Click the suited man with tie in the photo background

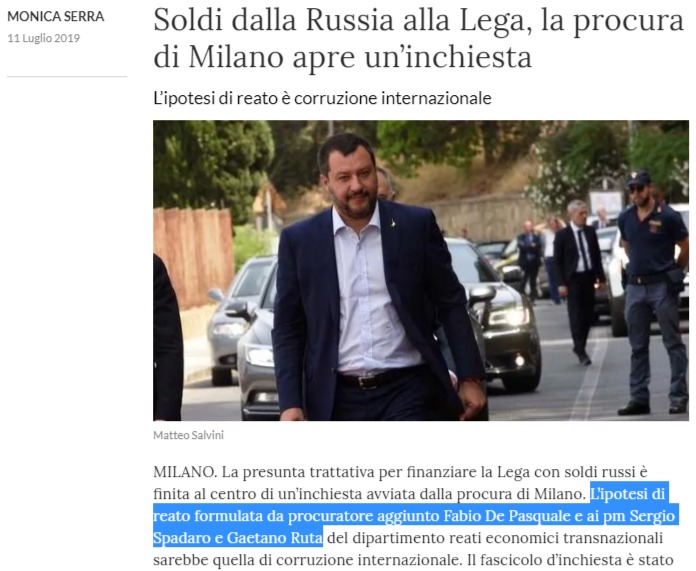[577, 280]
